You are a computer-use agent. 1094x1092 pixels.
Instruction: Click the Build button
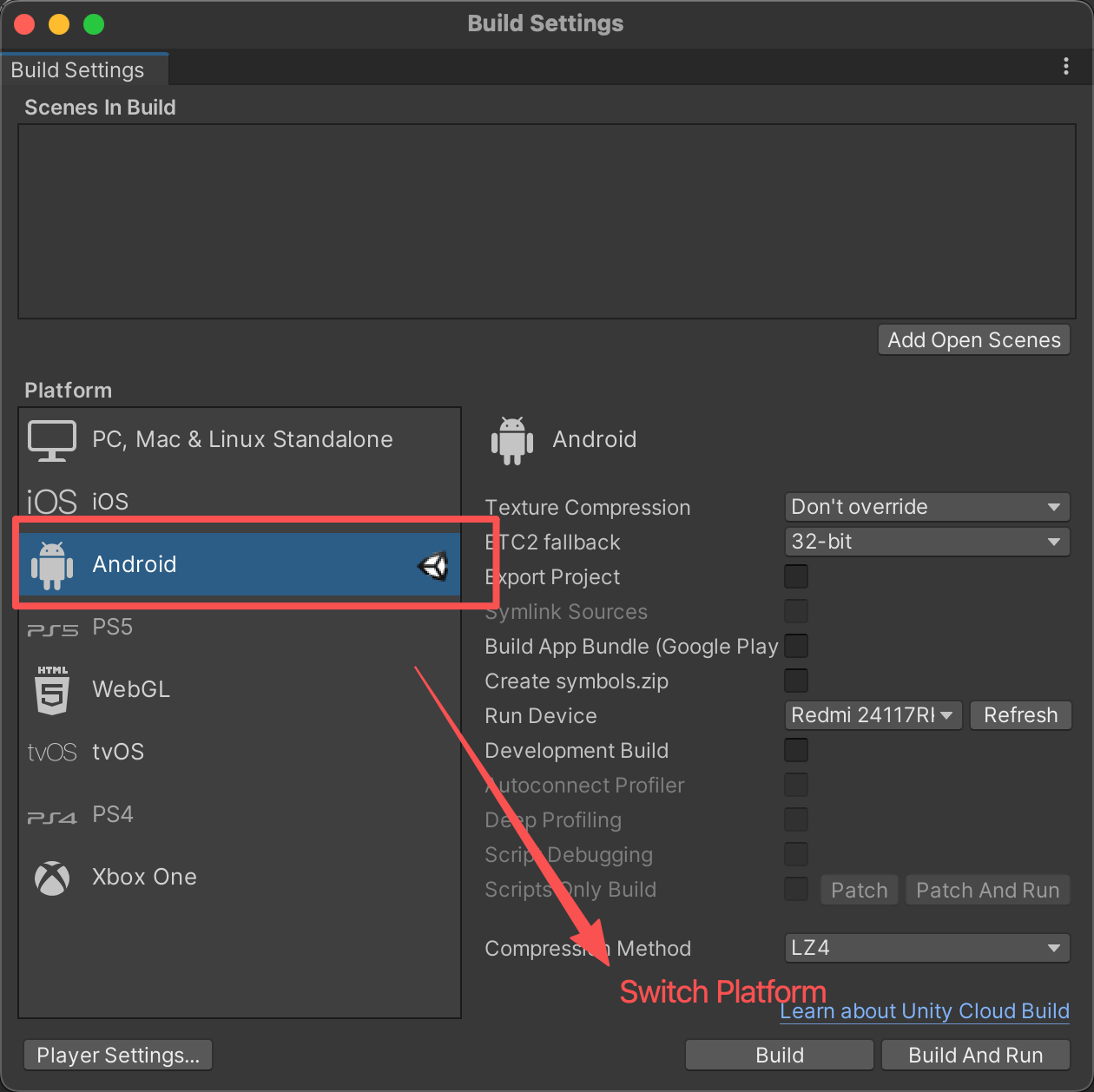(780, 1056)
